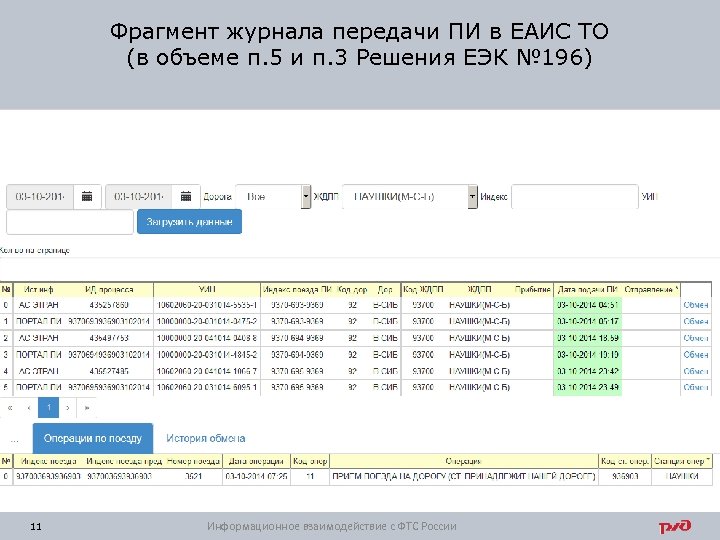Click the Загрузить данные button
The height and width of the screenshot is (540, 720).
(x=189, y=222)
